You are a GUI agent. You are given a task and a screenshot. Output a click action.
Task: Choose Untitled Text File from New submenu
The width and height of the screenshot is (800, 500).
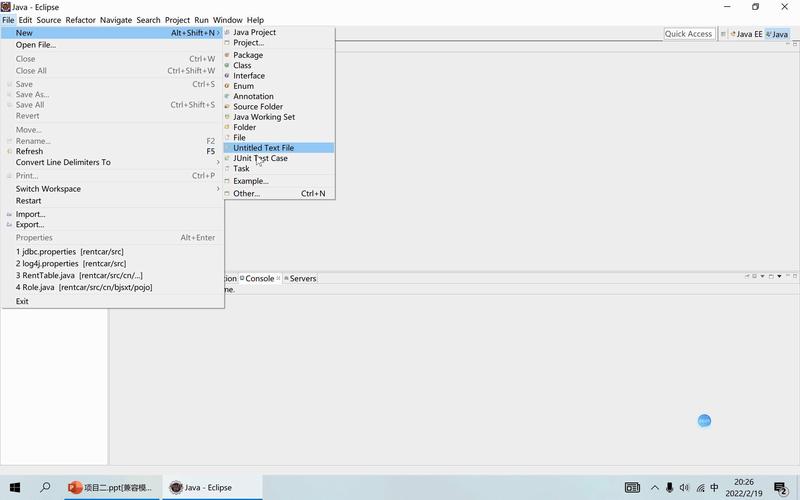click(x=264, y=148)
